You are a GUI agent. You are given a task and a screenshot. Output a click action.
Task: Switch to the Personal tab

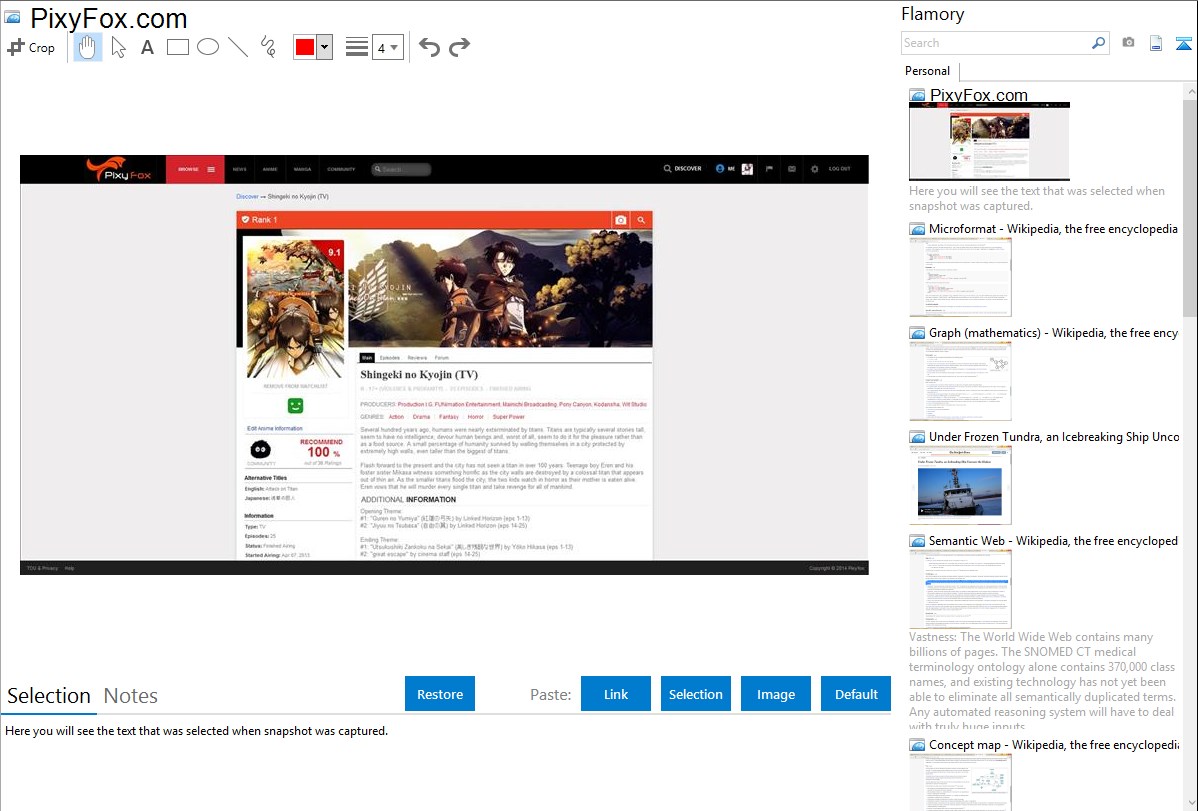click(x=928, y=70)
